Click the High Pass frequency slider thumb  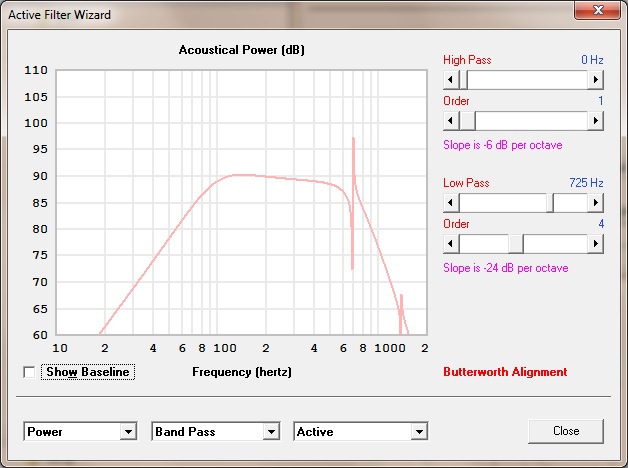(x=463, y=80)
